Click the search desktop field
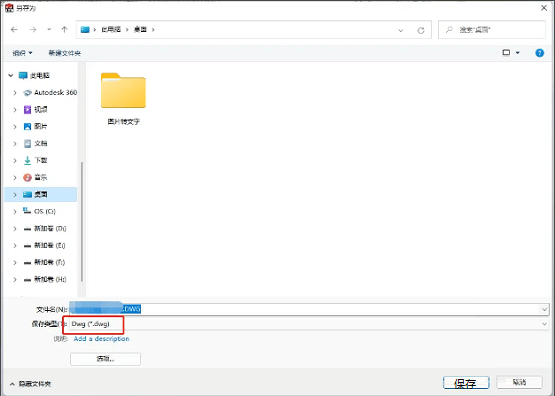555x396 pixels. click(492, 30)
